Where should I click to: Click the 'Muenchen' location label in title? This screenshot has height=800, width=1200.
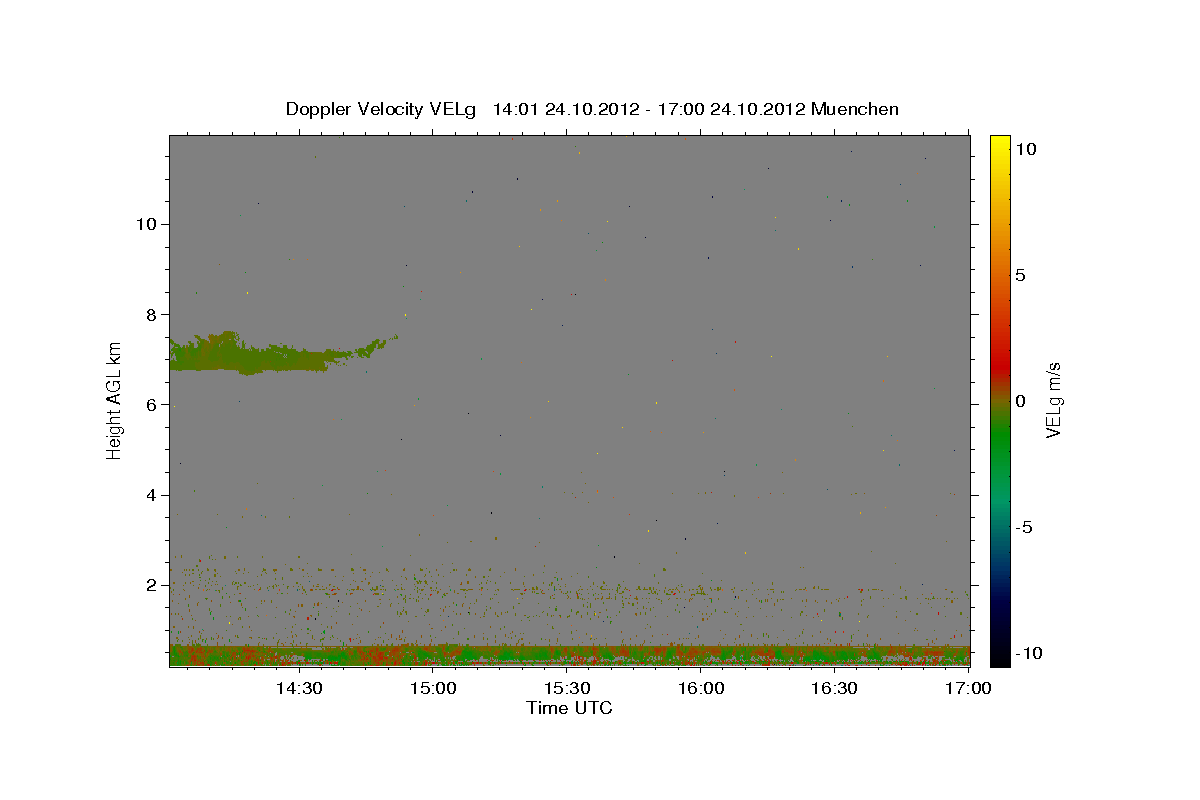pos(855,109)
